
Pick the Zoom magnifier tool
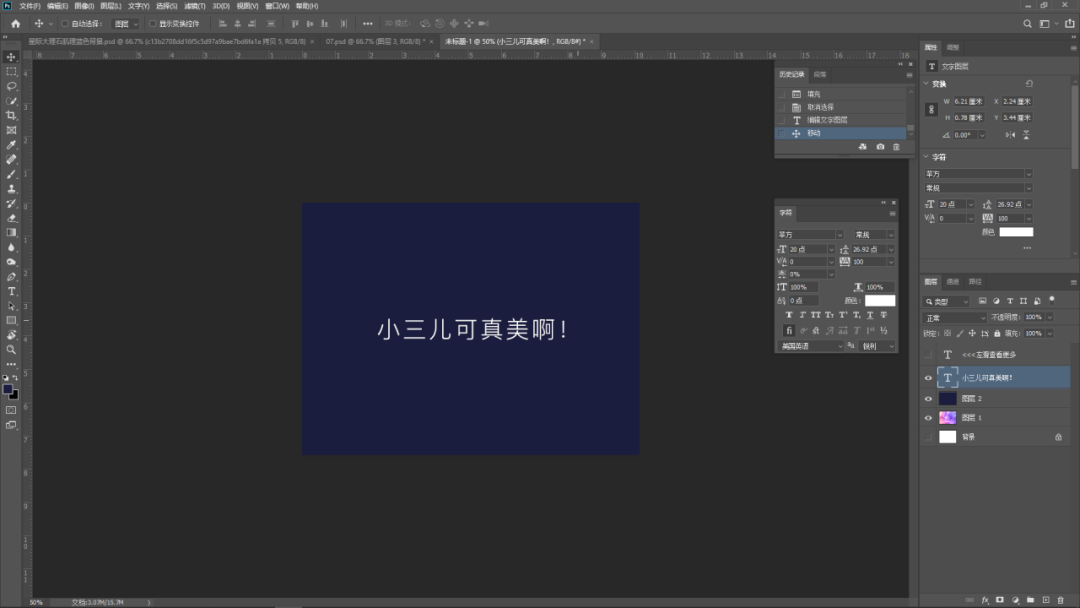12,349
